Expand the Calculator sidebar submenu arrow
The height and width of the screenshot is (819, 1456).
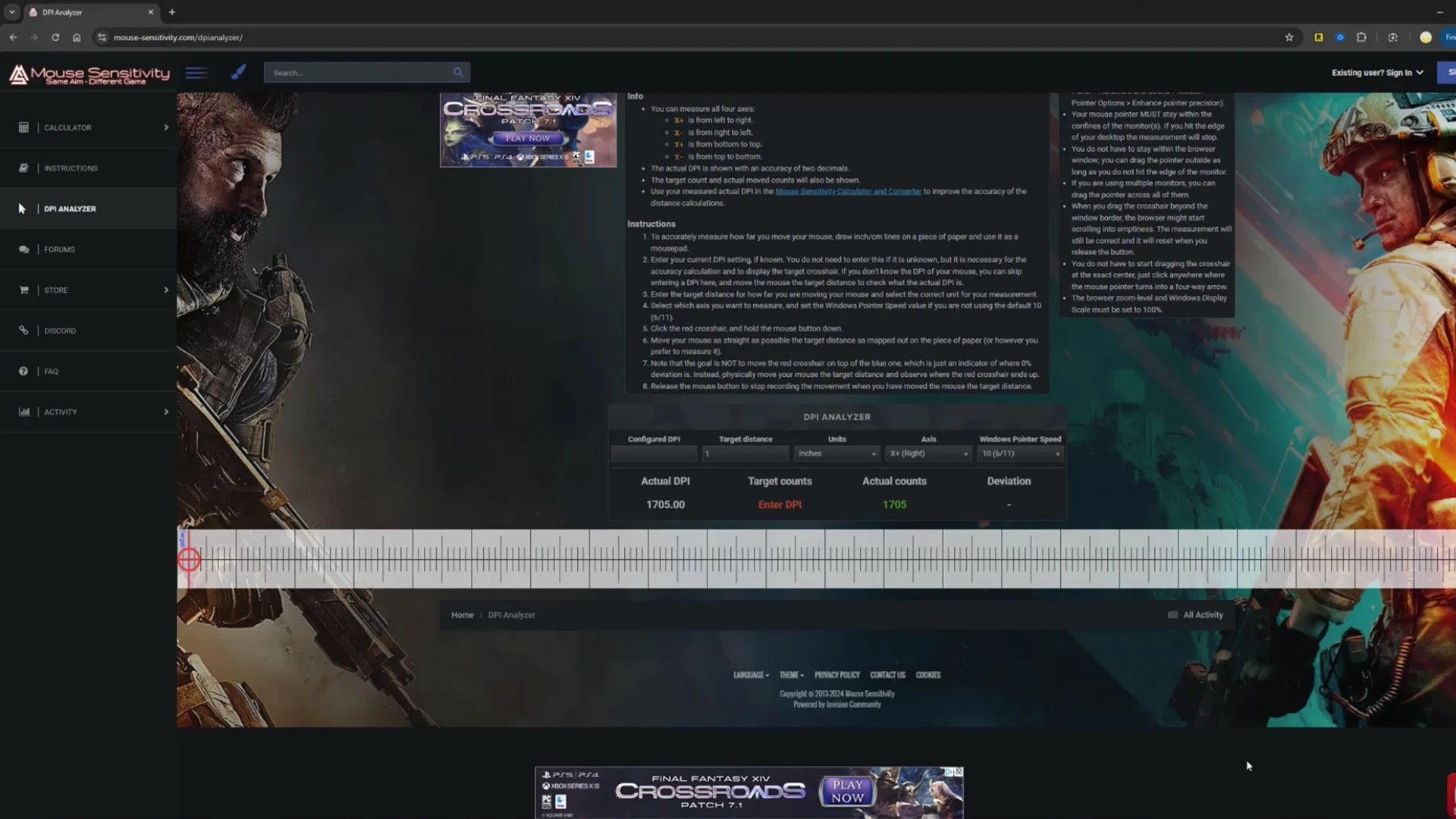166,127
